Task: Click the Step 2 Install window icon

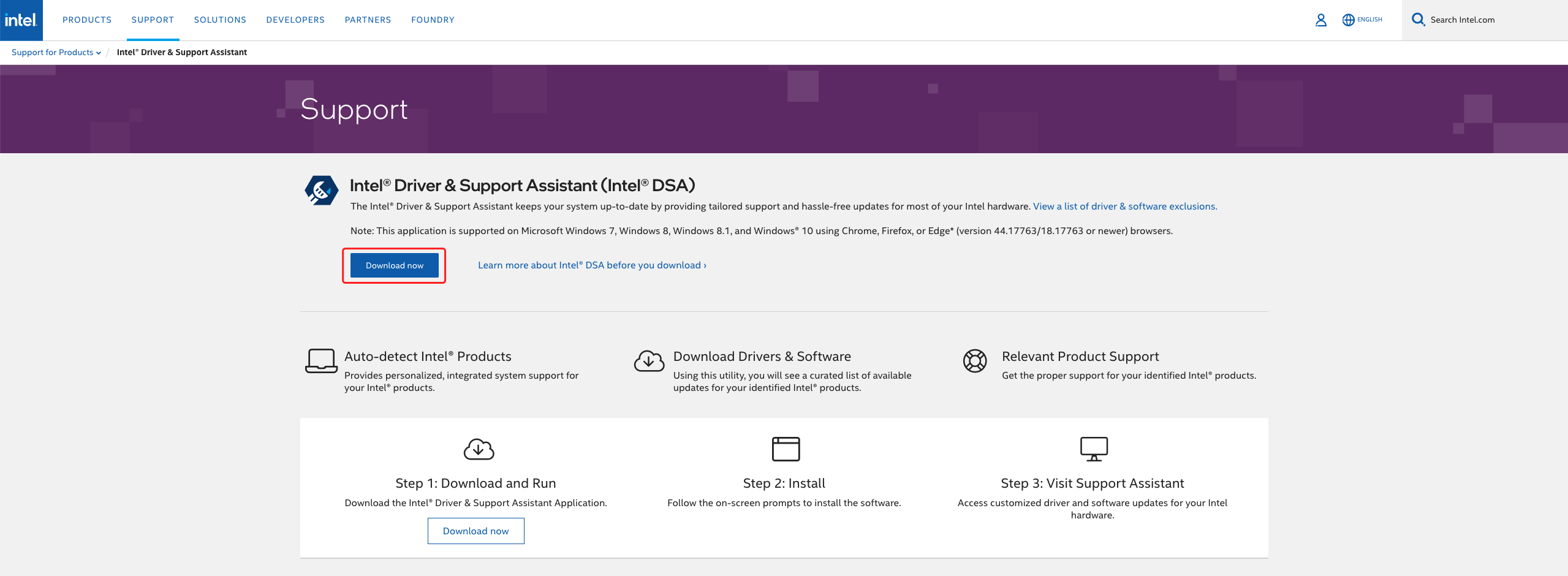Action: point(786,449)
